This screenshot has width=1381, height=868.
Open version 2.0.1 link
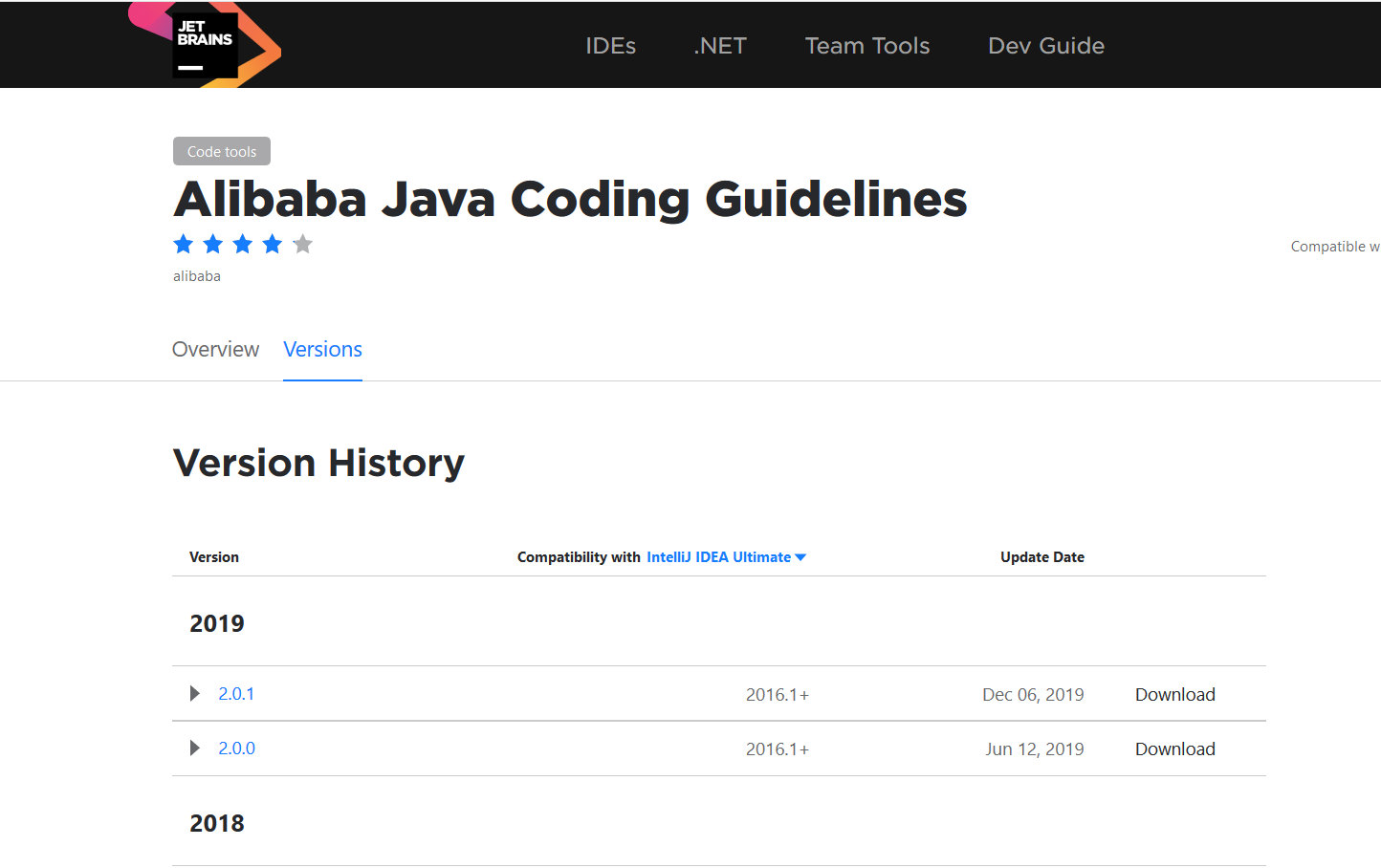pos(236,694)
